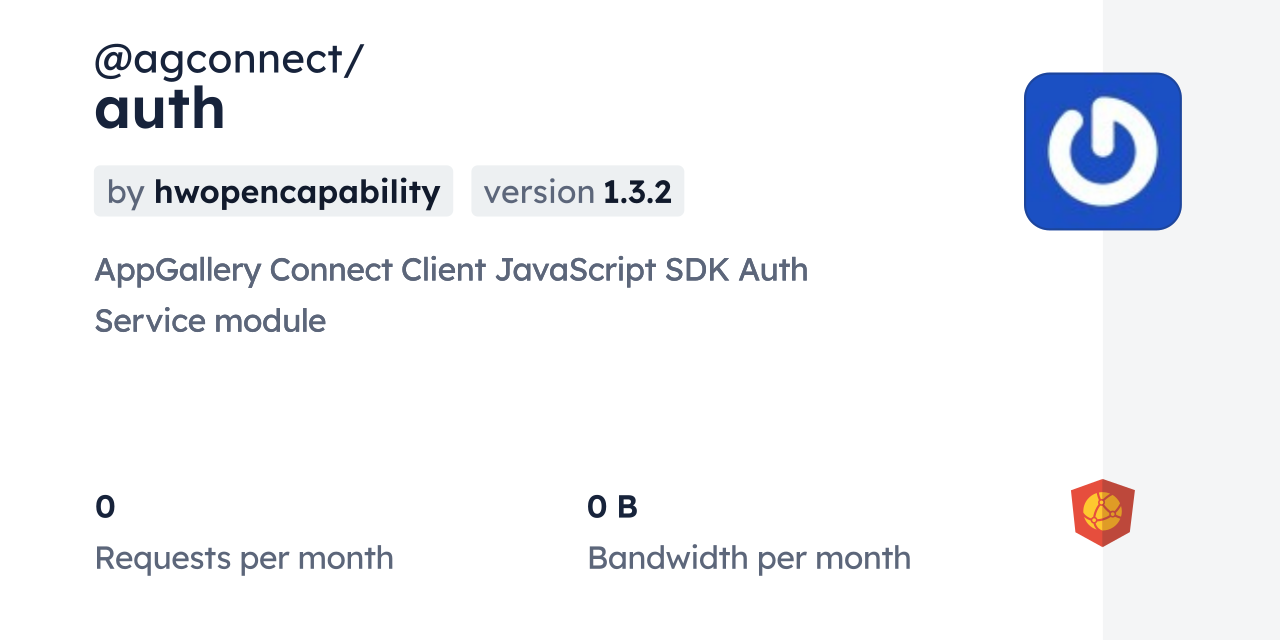Click the "Bandwidth per month" label
1280x640 pixels.
pyautogui.click(x=749, y=558)
